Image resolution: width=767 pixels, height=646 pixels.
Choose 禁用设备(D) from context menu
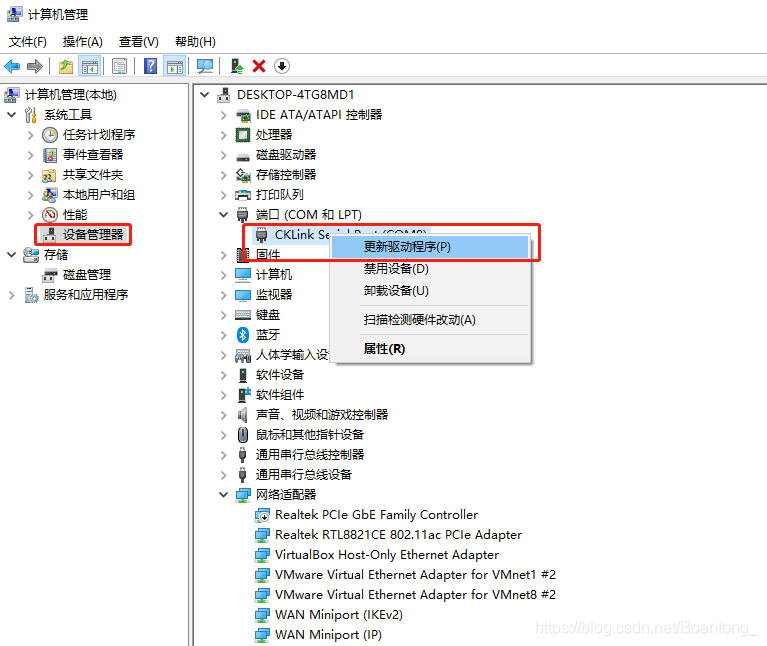click(430, 268)
